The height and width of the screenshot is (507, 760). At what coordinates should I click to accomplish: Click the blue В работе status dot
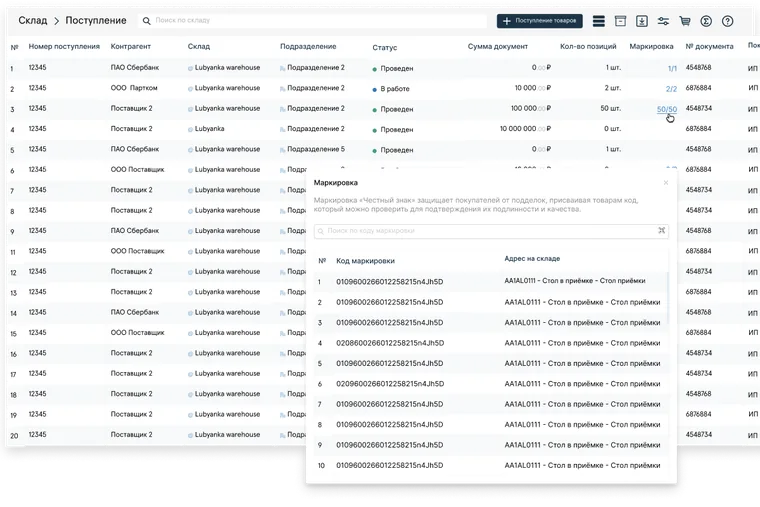click(x=374, y=90)
